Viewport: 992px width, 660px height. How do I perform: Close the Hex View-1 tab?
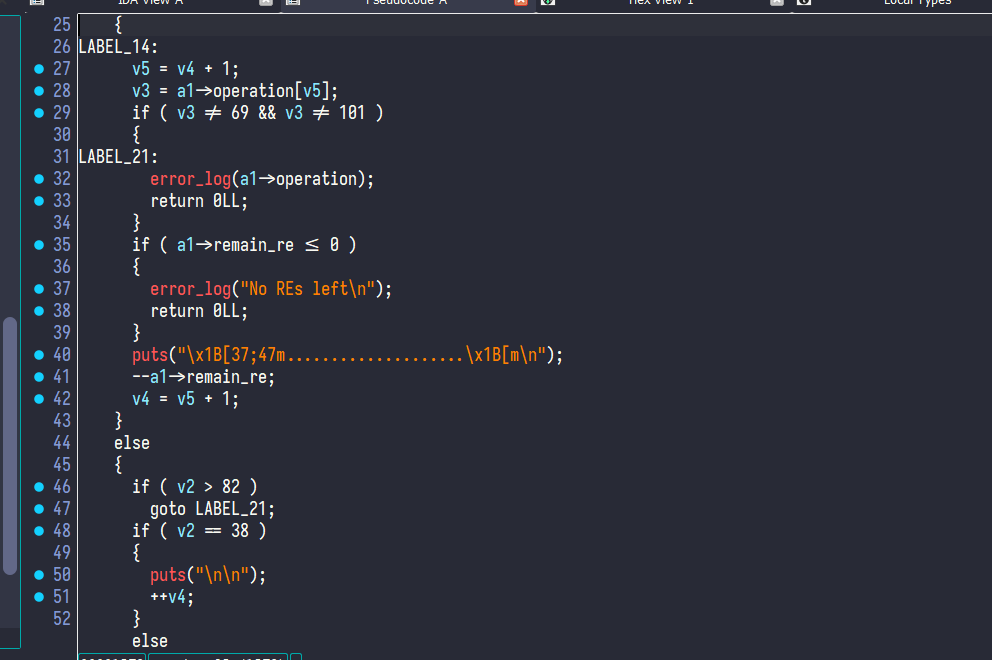(x=776, y=3)
